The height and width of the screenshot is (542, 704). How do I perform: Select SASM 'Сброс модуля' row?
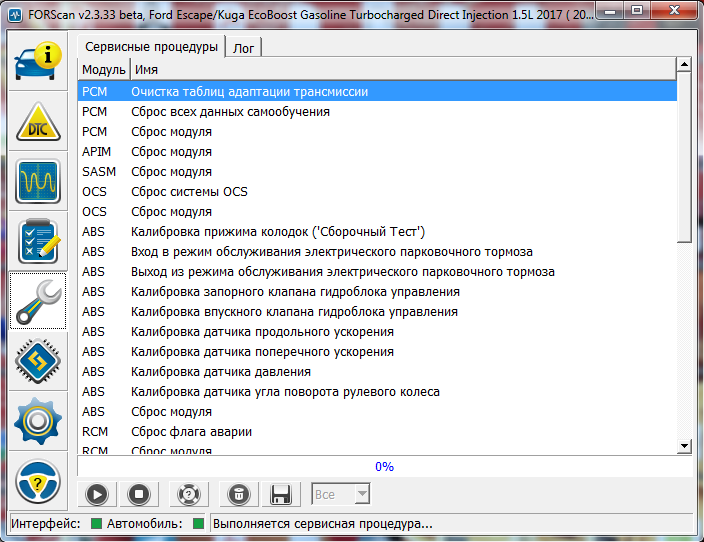coord(377,172)
